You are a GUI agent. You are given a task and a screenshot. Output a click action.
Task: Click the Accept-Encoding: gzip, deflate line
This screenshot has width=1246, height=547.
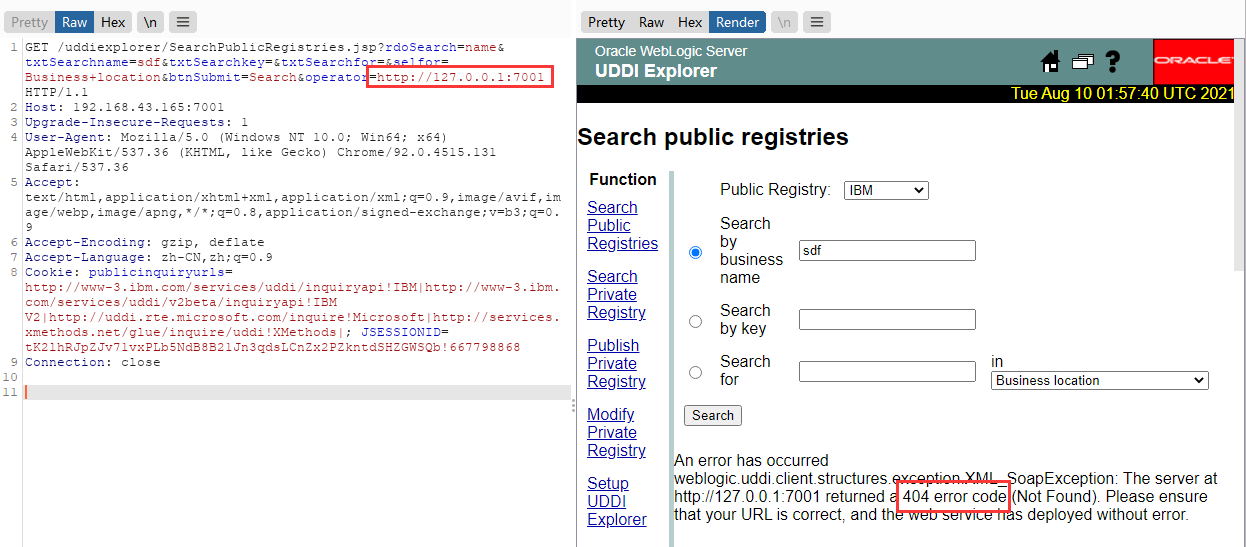click(x=145, y=242)
